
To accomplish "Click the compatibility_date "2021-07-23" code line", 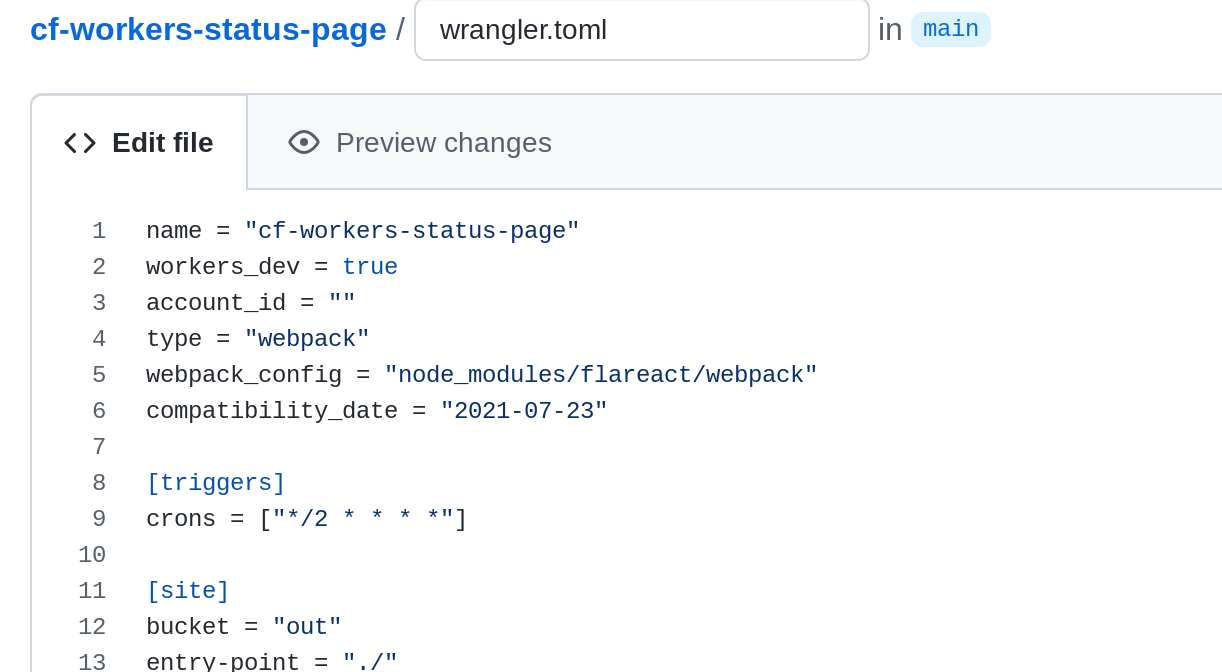I will tap(377, 411).
